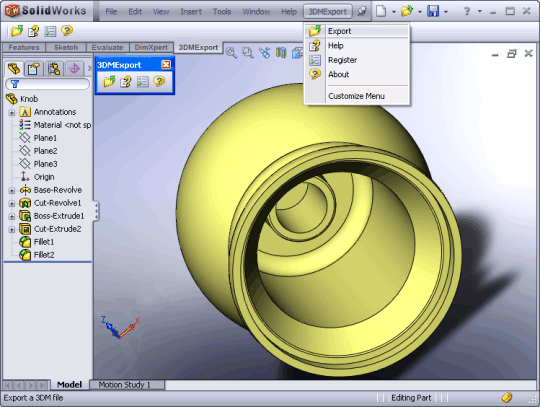Open the FeatureManager design tree tab
Screen dimensions: 540x407
14,69
